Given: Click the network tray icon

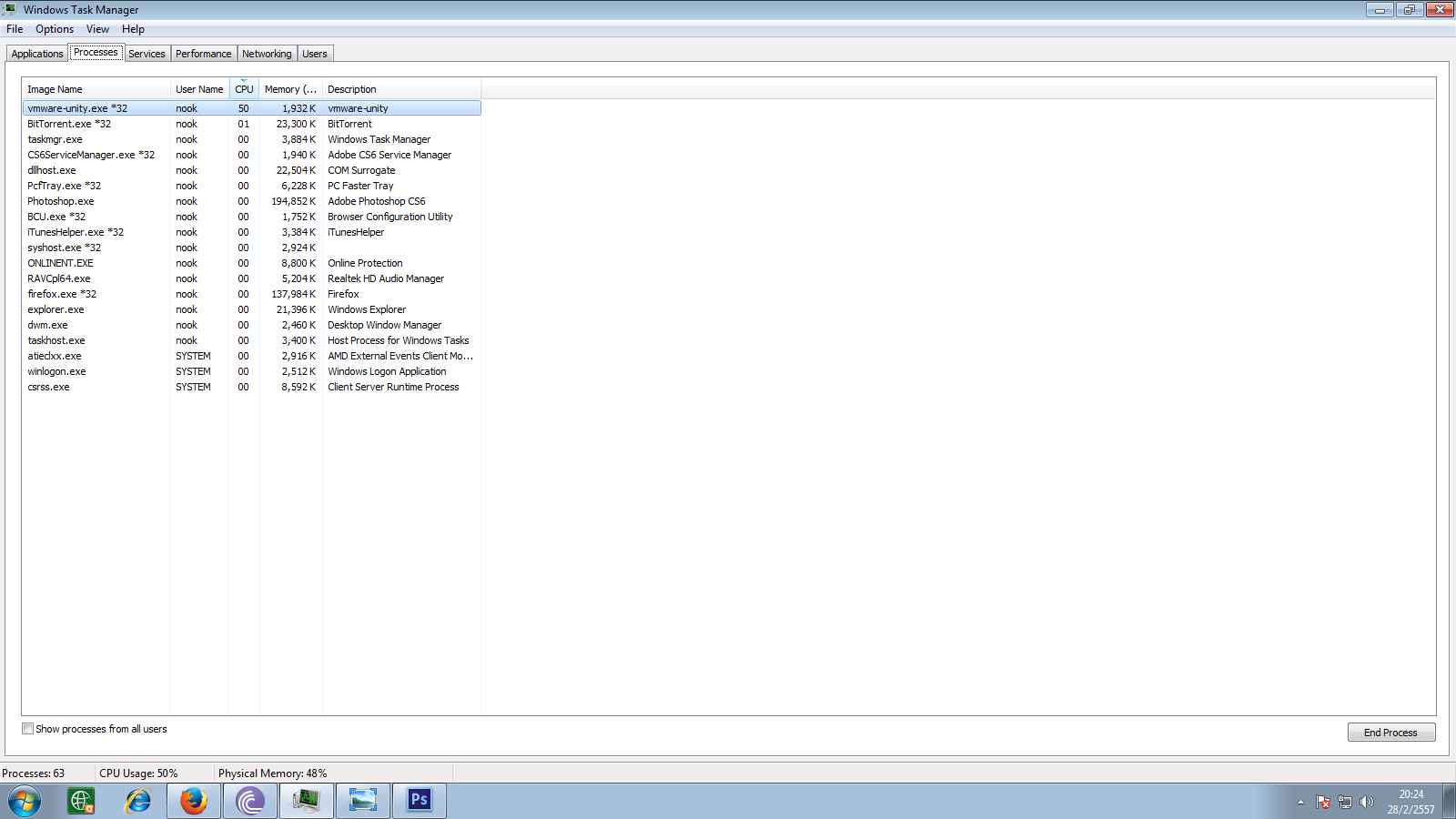Looking at the screenshot, I should [x=1344, y=802].
